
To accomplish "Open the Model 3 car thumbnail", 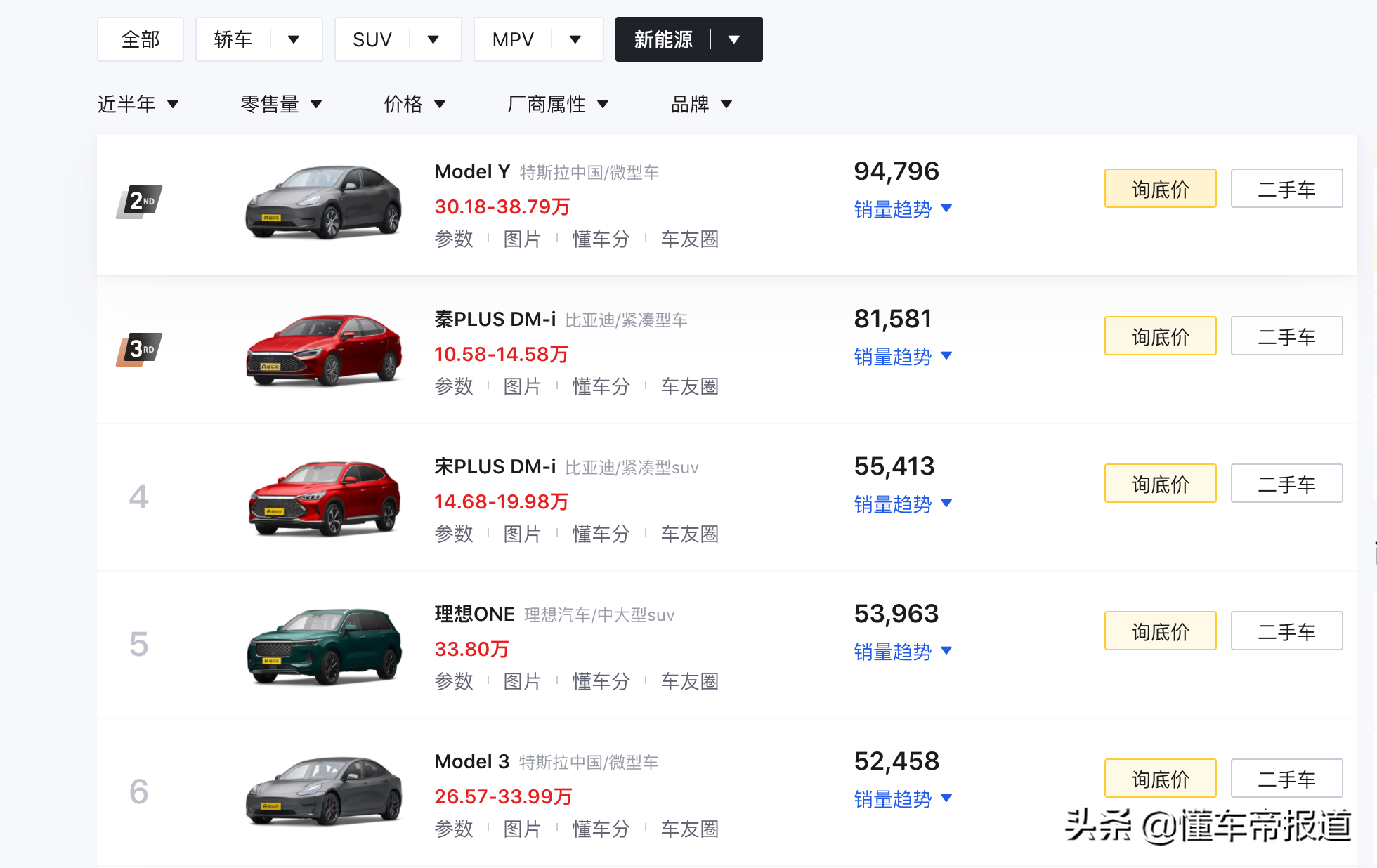I will point(324,791).
